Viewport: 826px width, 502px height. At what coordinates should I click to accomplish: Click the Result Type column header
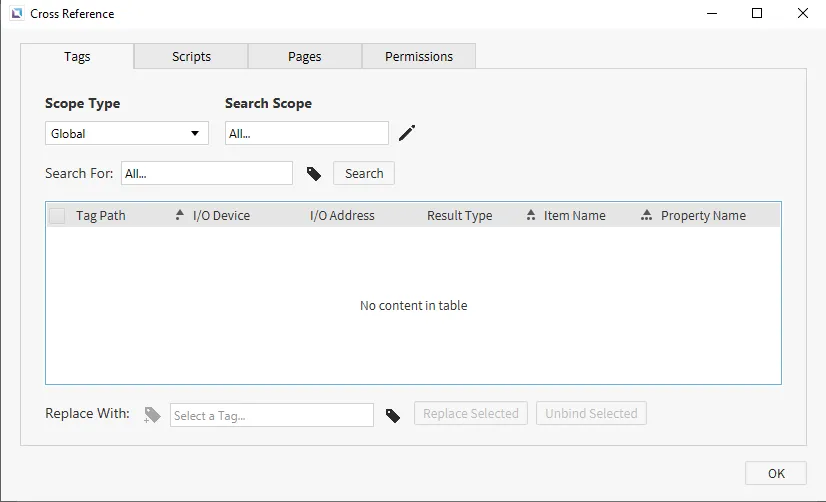(x=459, y=215)
